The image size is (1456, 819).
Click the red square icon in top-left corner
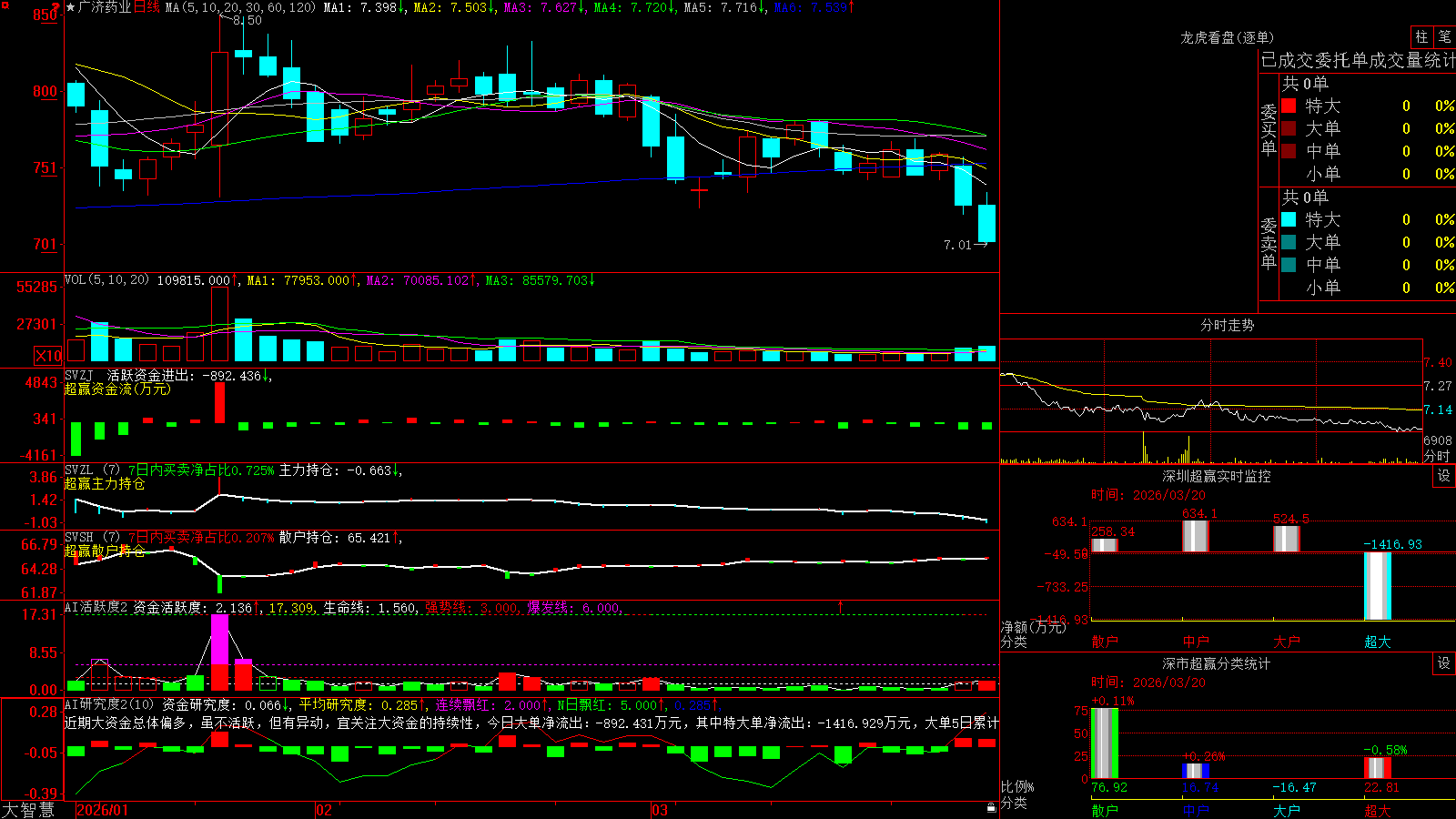5,5
